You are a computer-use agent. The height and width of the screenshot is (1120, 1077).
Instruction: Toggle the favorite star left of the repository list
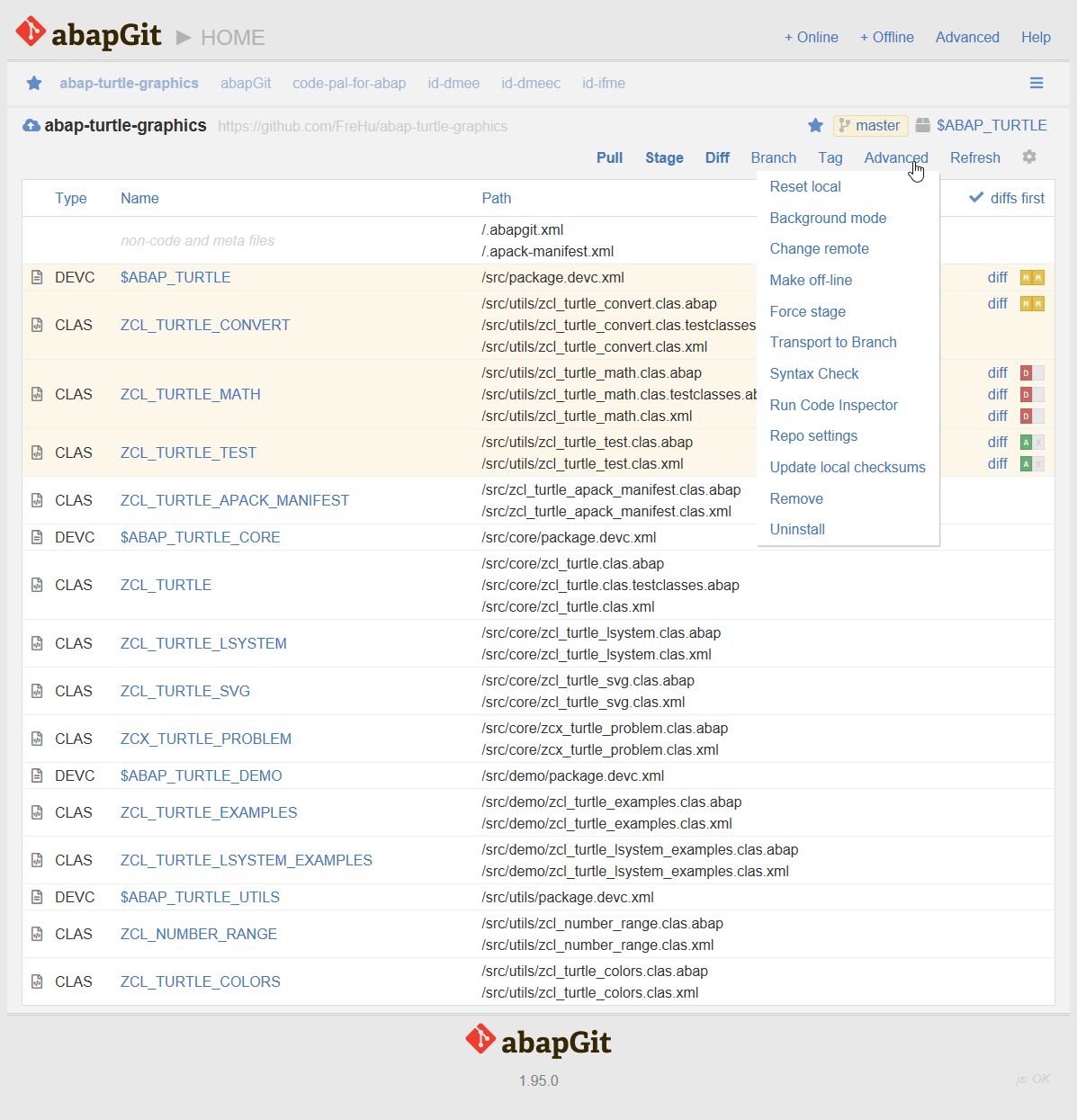pos(33,83)
